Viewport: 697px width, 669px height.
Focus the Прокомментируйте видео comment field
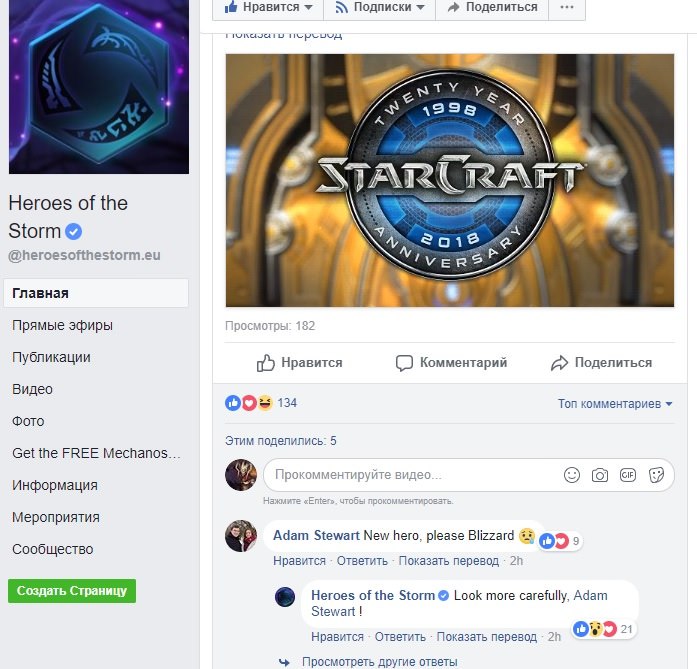413,475
